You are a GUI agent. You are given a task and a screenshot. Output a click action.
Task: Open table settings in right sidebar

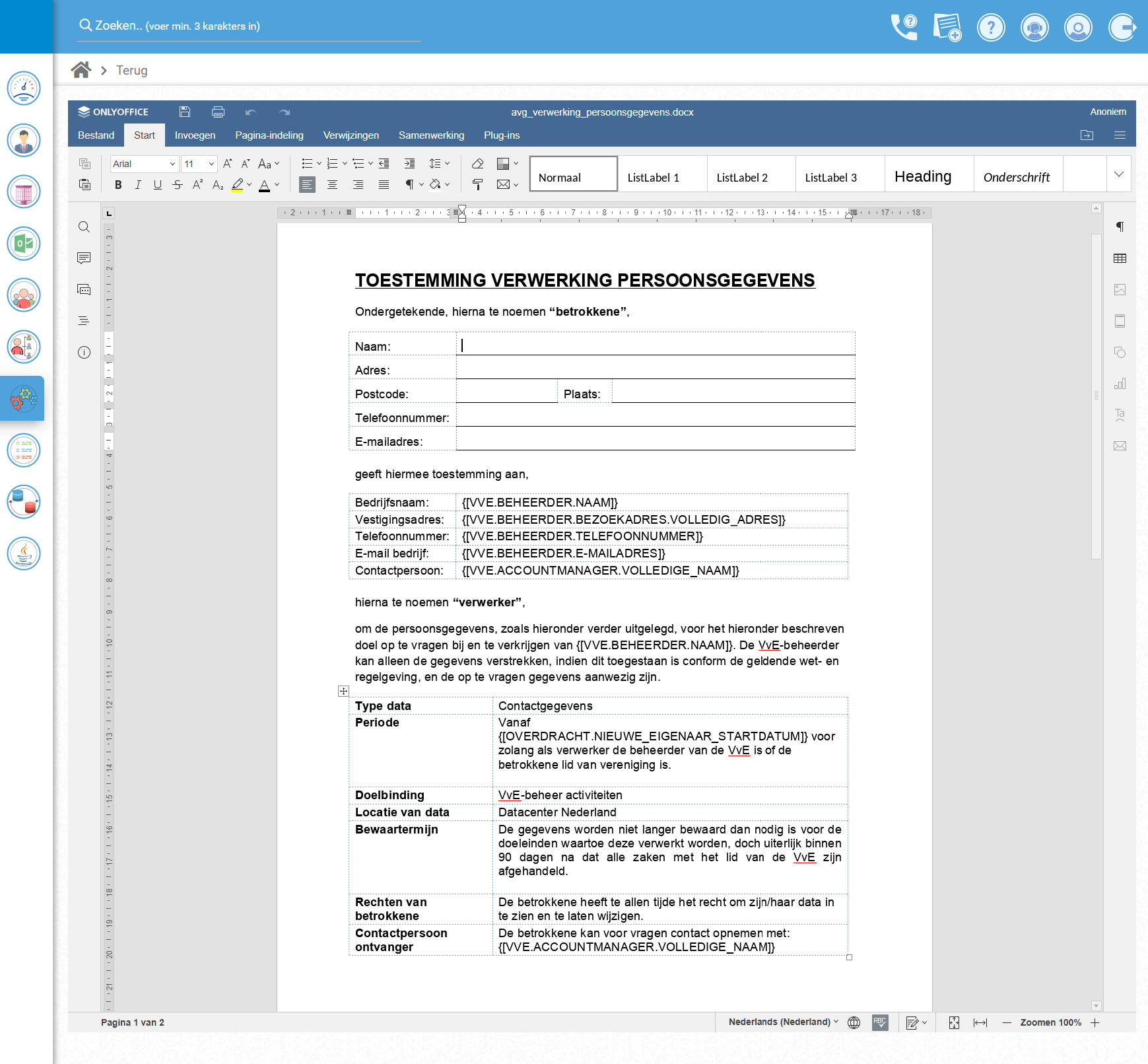pos(1120,258)
